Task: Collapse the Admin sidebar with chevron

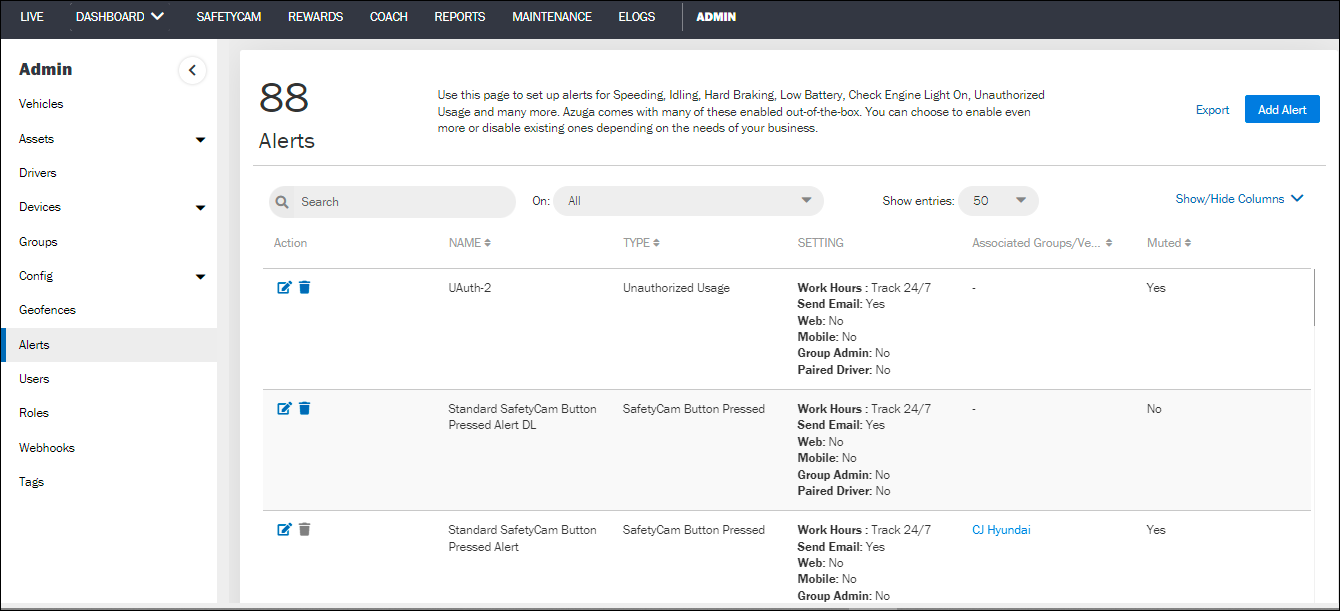Action: [192, 70]
